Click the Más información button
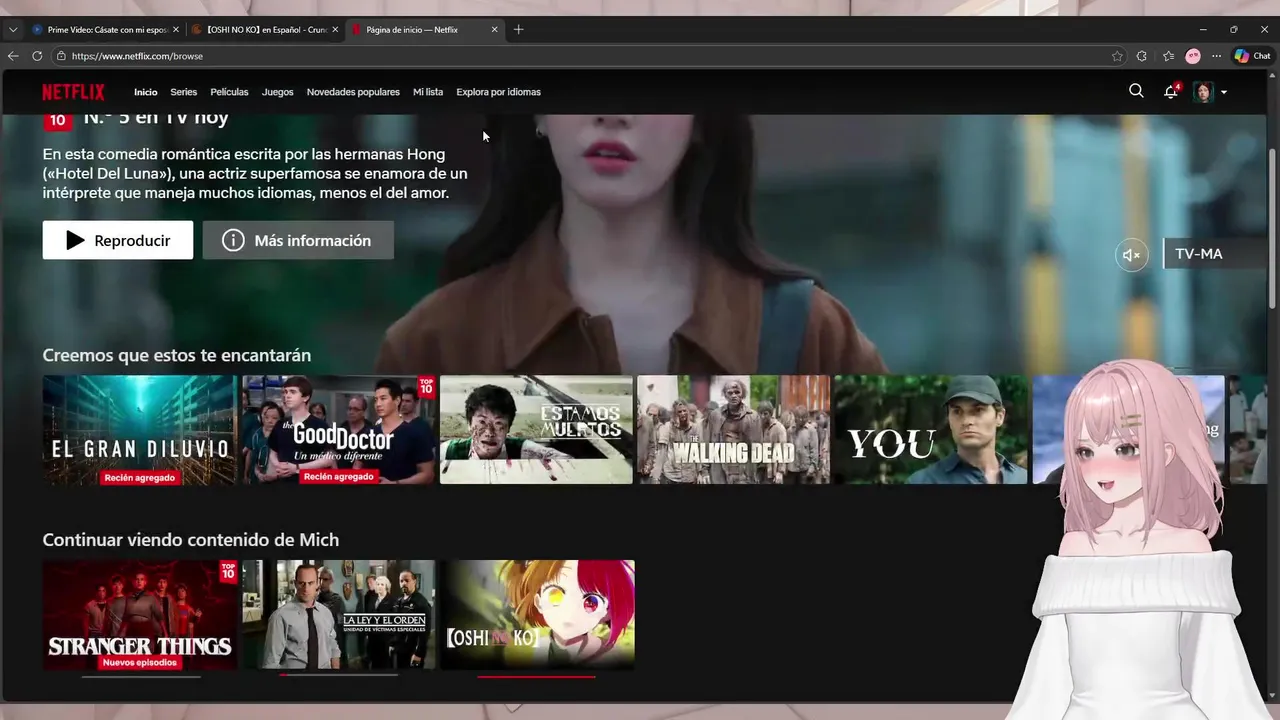Viewport: 1280px width, 720px height. click(x=298, y=240)
